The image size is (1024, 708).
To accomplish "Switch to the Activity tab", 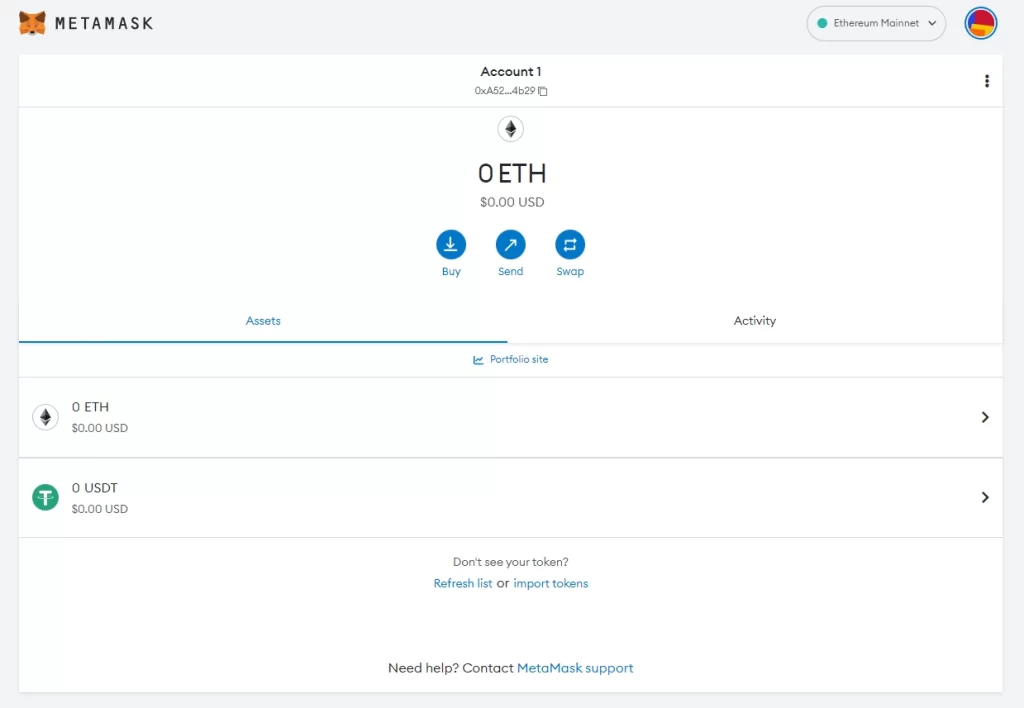I will pyautogui.click(x=755, y=321).
